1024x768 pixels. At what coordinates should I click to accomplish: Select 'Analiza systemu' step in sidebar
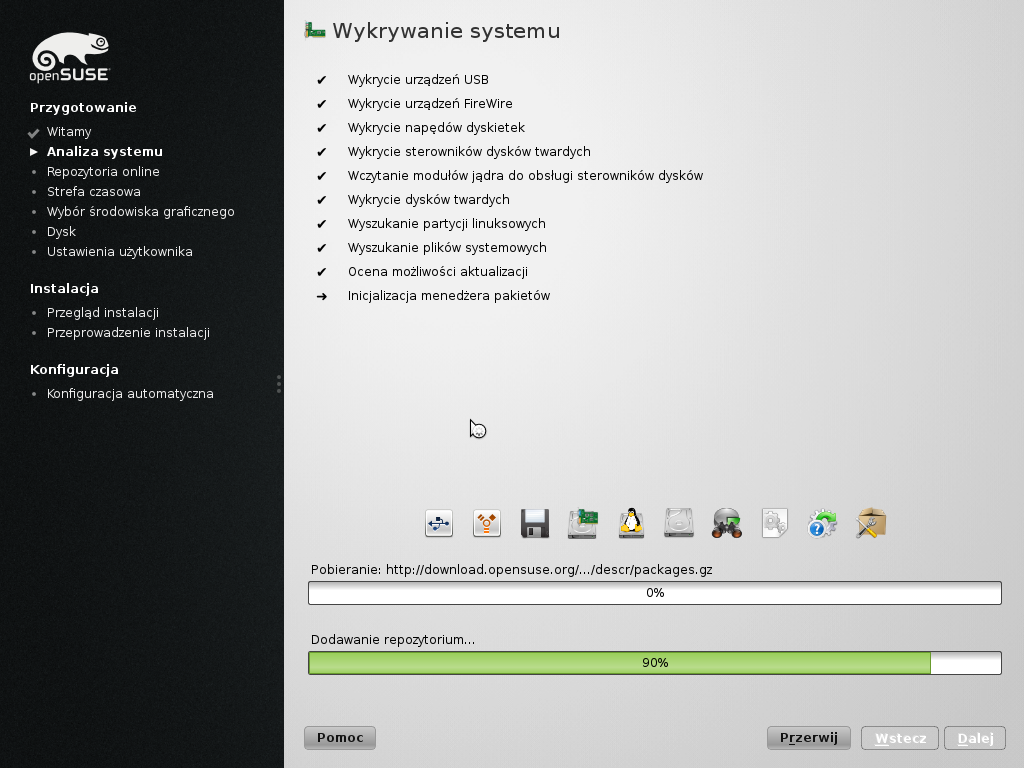coord(104,152)
